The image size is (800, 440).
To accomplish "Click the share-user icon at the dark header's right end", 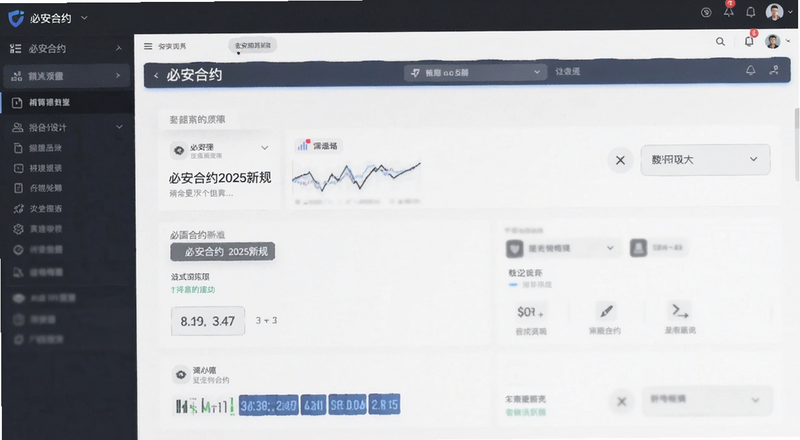I will [x=774, y=70].
